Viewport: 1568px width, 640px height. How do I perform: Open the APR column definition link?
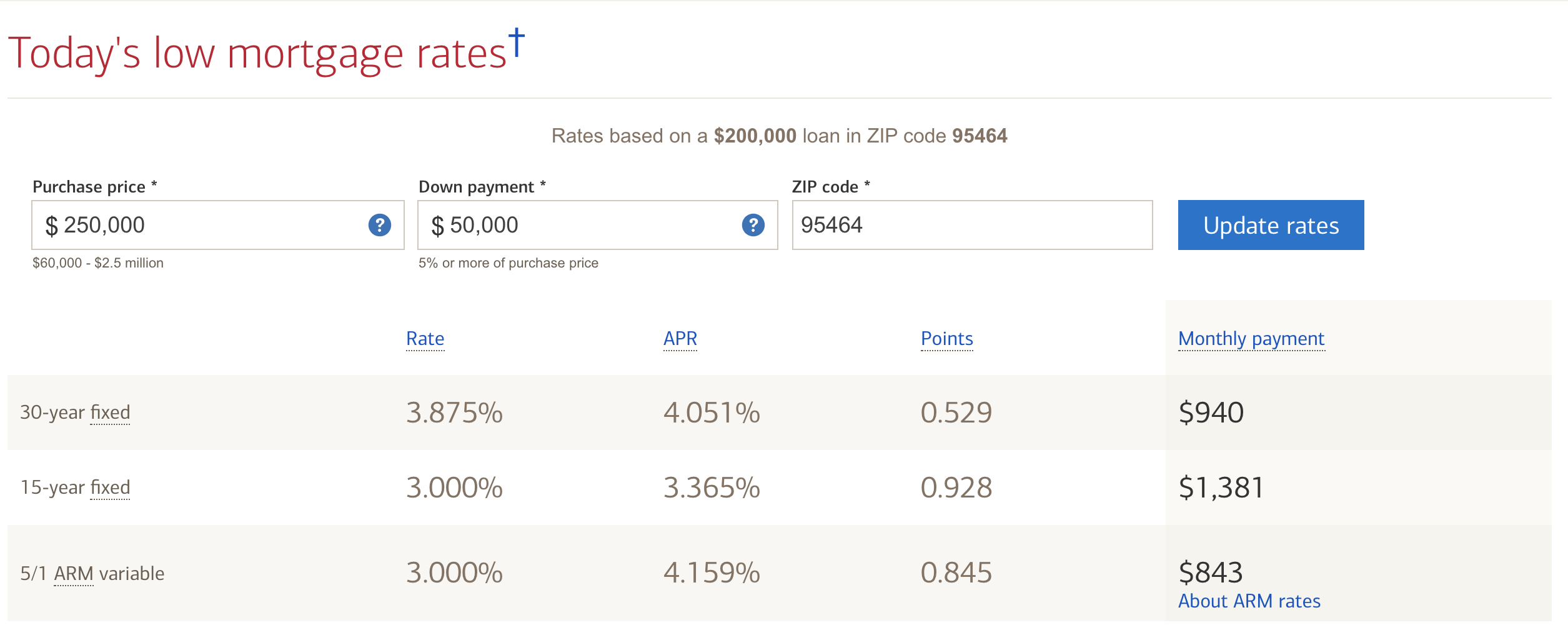pos(680,339)
